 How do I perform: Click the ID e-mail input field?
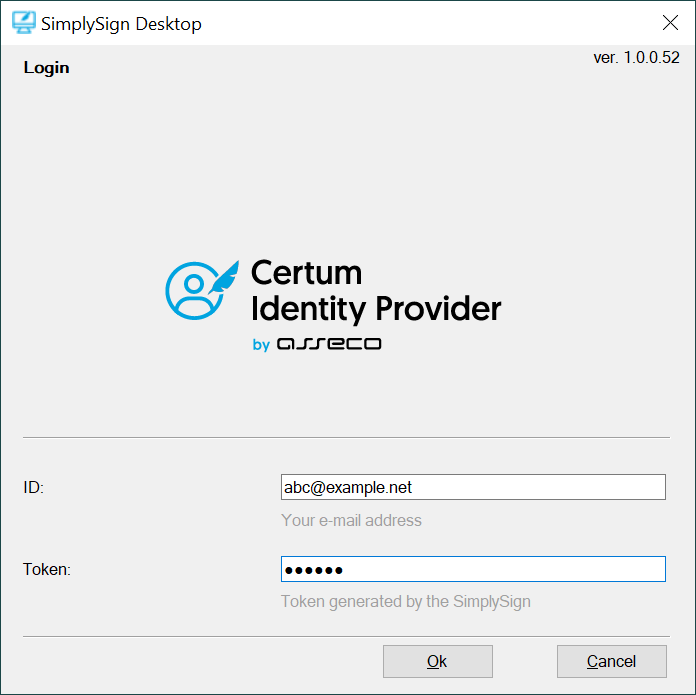point(473,487)
